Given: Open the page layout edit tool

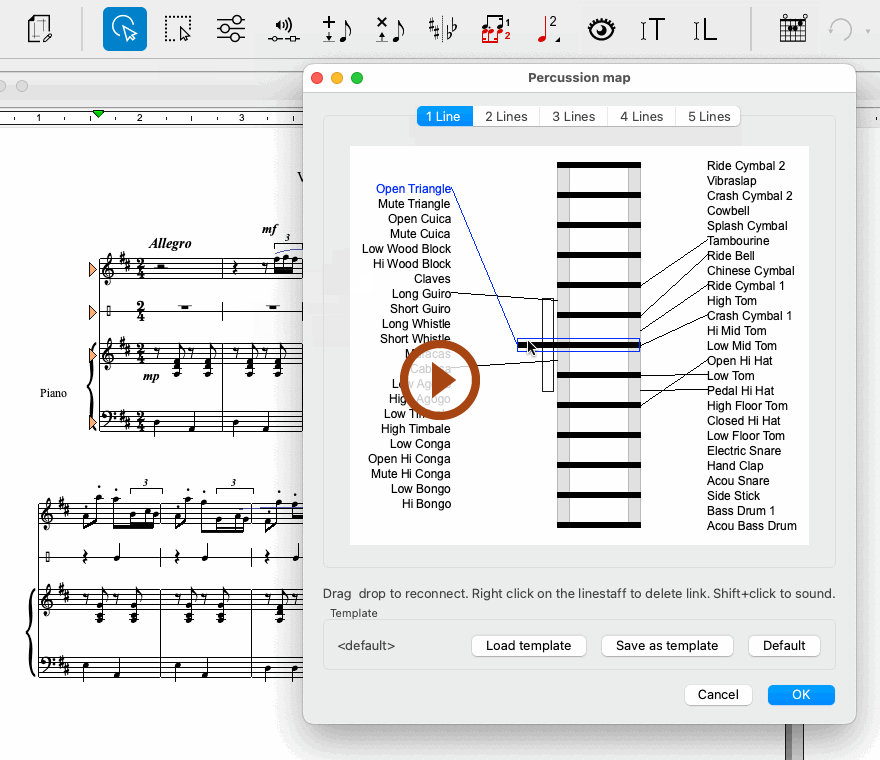Looking at the screenshot, I should pyautogui.click(x=39, y=29).
